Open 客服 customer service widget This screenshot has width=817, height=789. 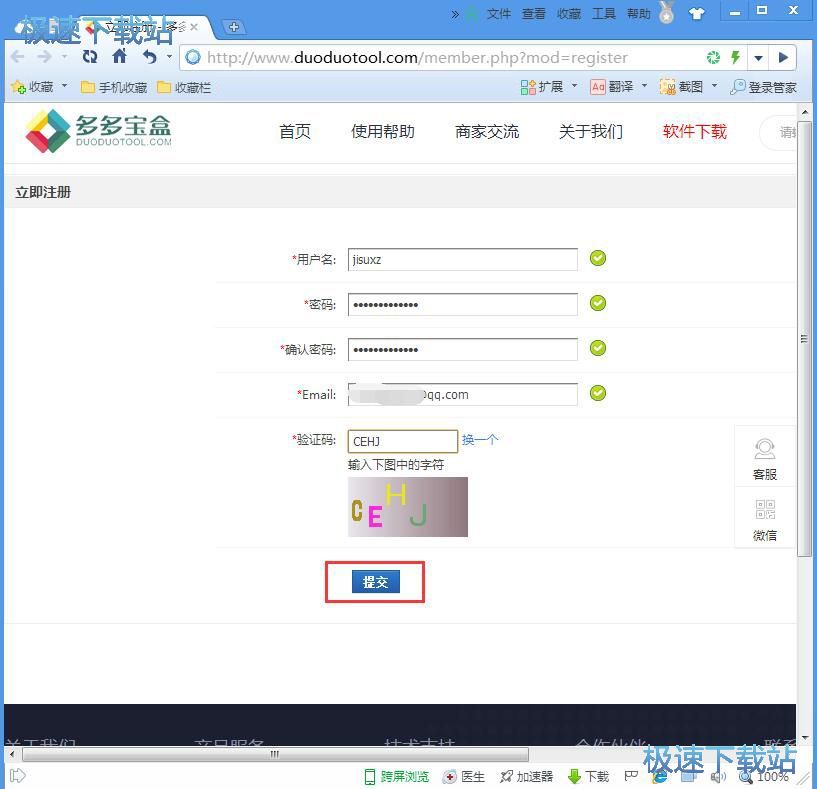[765, 459]
